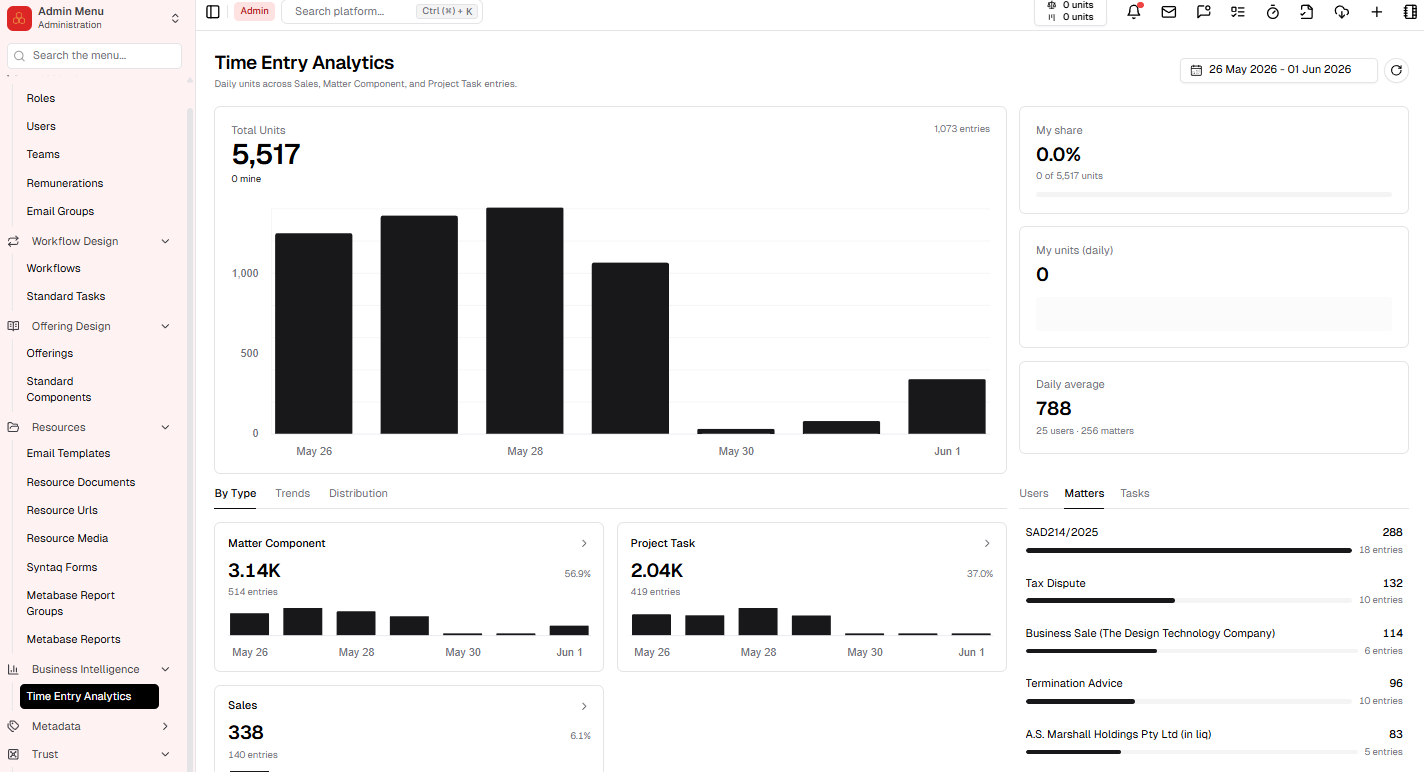Open Remunerations menu item
The image size is (1424, 772).
coord(65,183)
